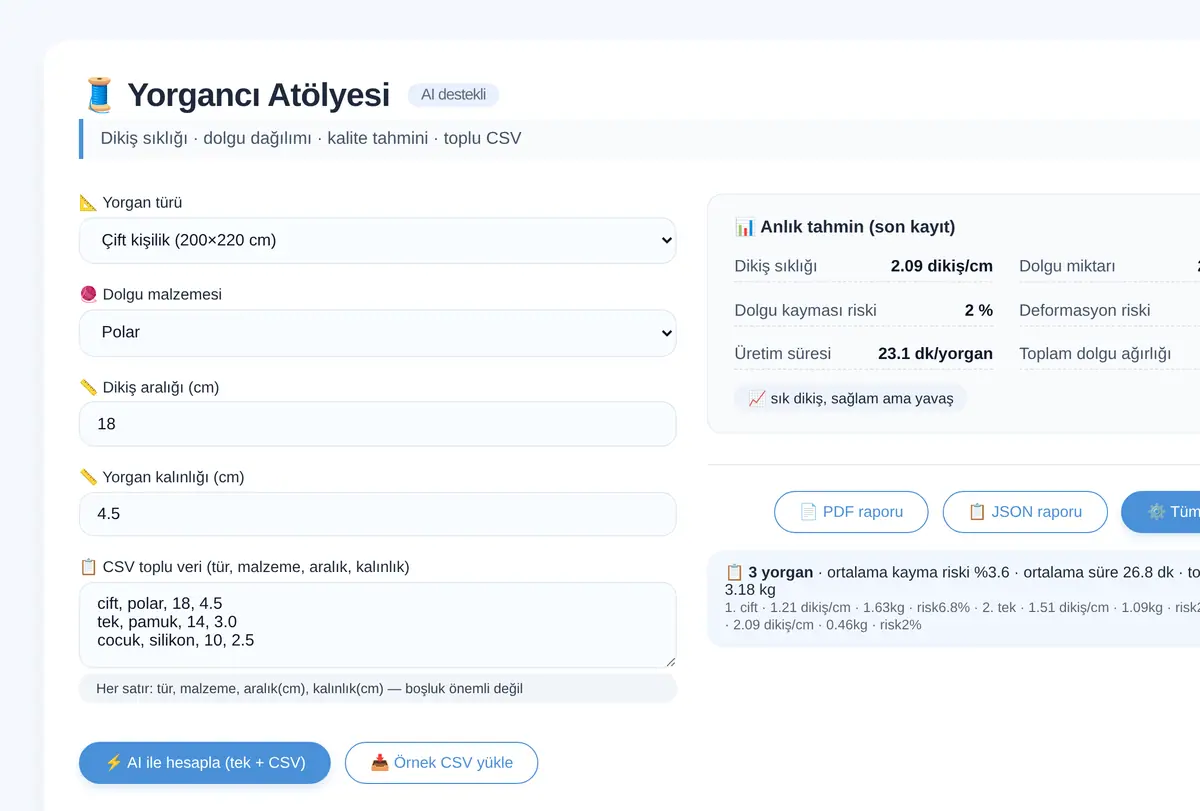
Task: Click the subtitle line about dikiş sıklığı
Action: click(311, 138)
